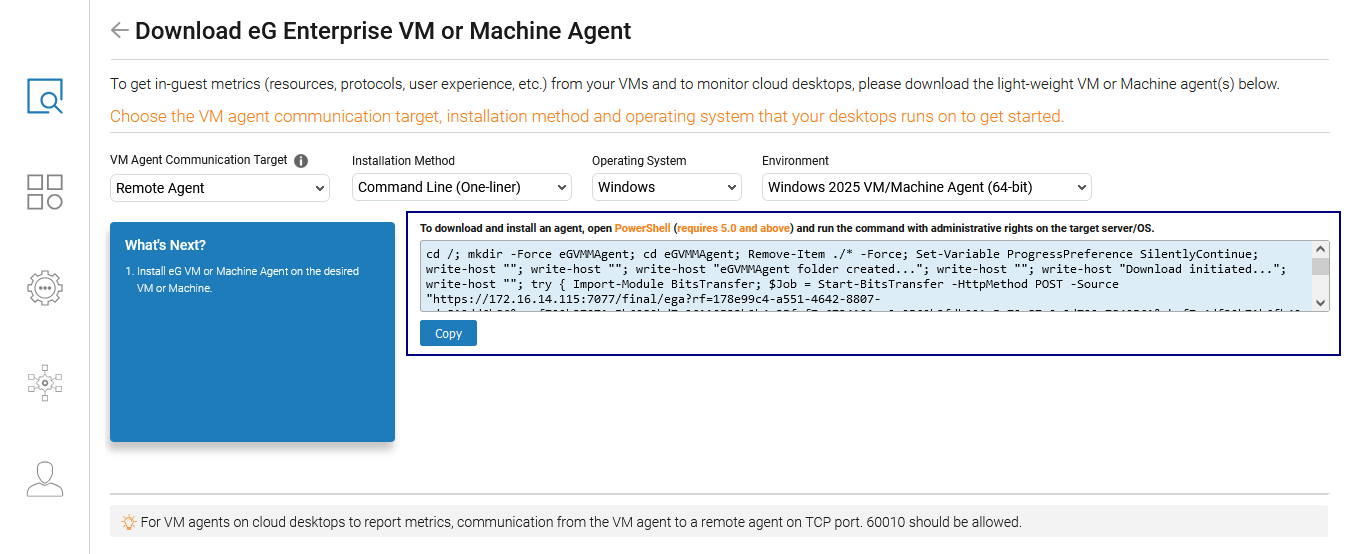Click the page title 'Download eG Enterprise VM or Machine Agent'
1349x554 pixels.
tap(383, 31)
